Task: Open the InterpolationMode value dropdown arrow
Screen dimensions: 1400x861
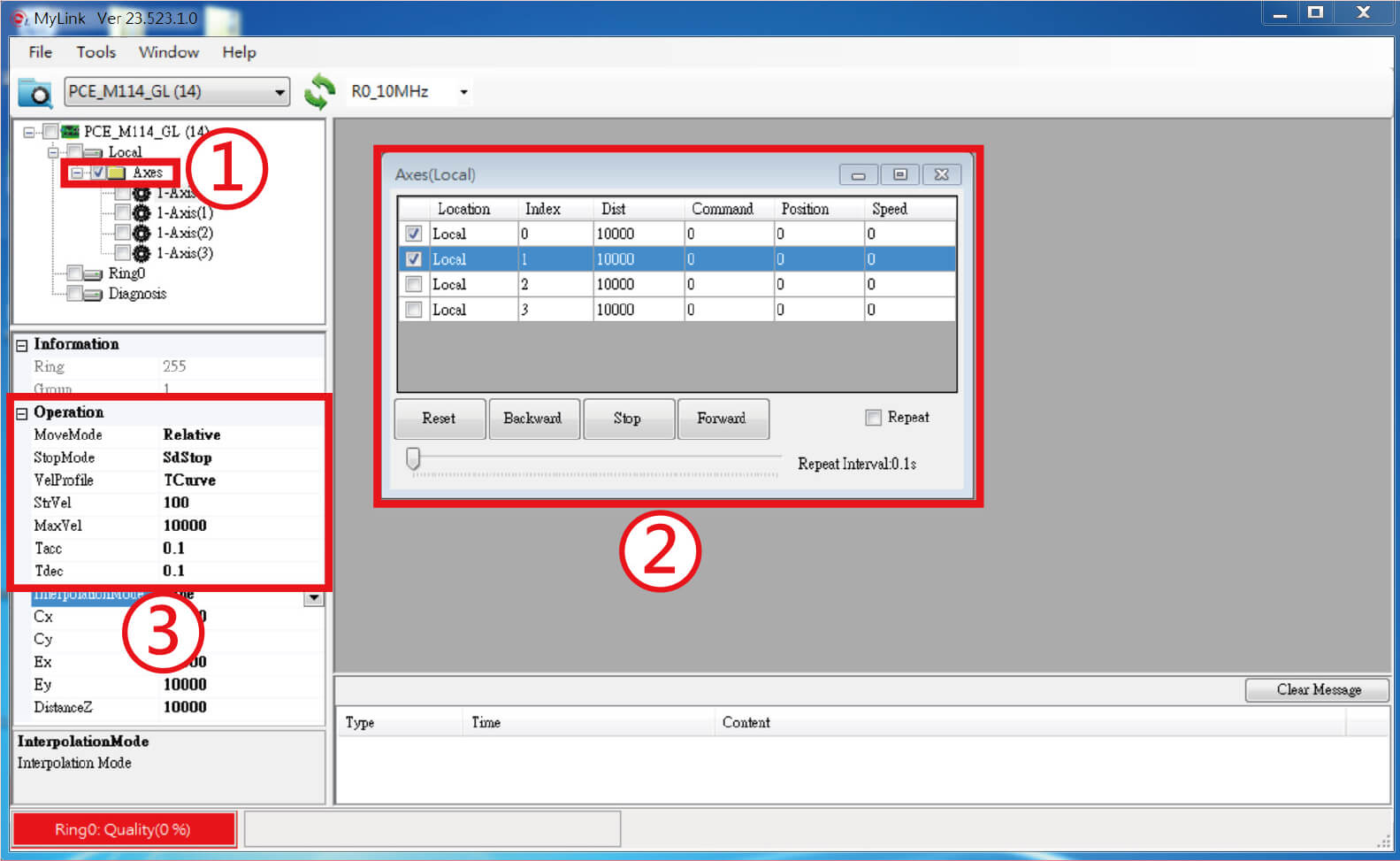Action: pyautogui.click(x=313, y=598)
